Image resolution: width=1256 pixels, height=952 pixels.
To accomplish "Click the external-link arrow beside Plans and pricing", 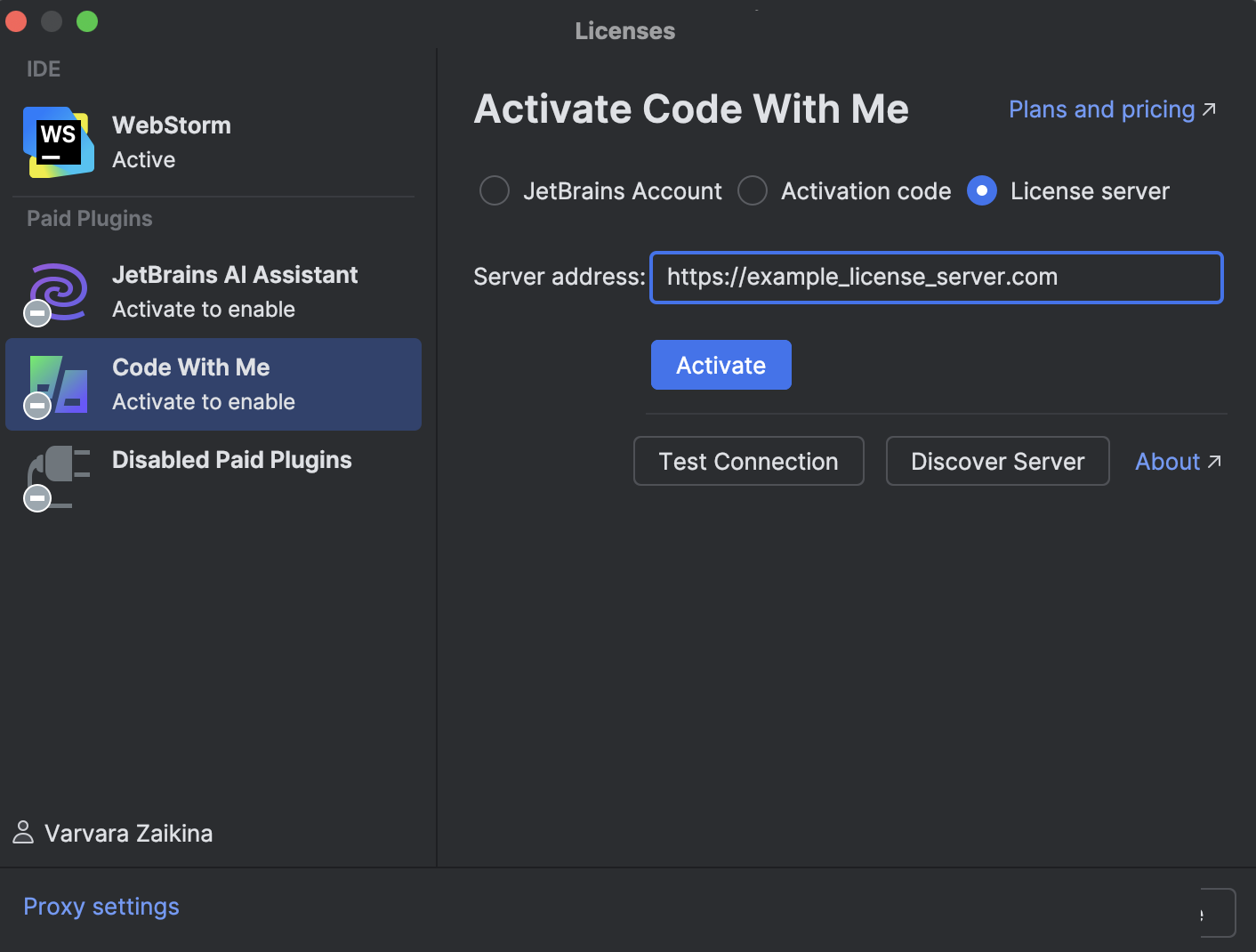I will coord(1209,109).
